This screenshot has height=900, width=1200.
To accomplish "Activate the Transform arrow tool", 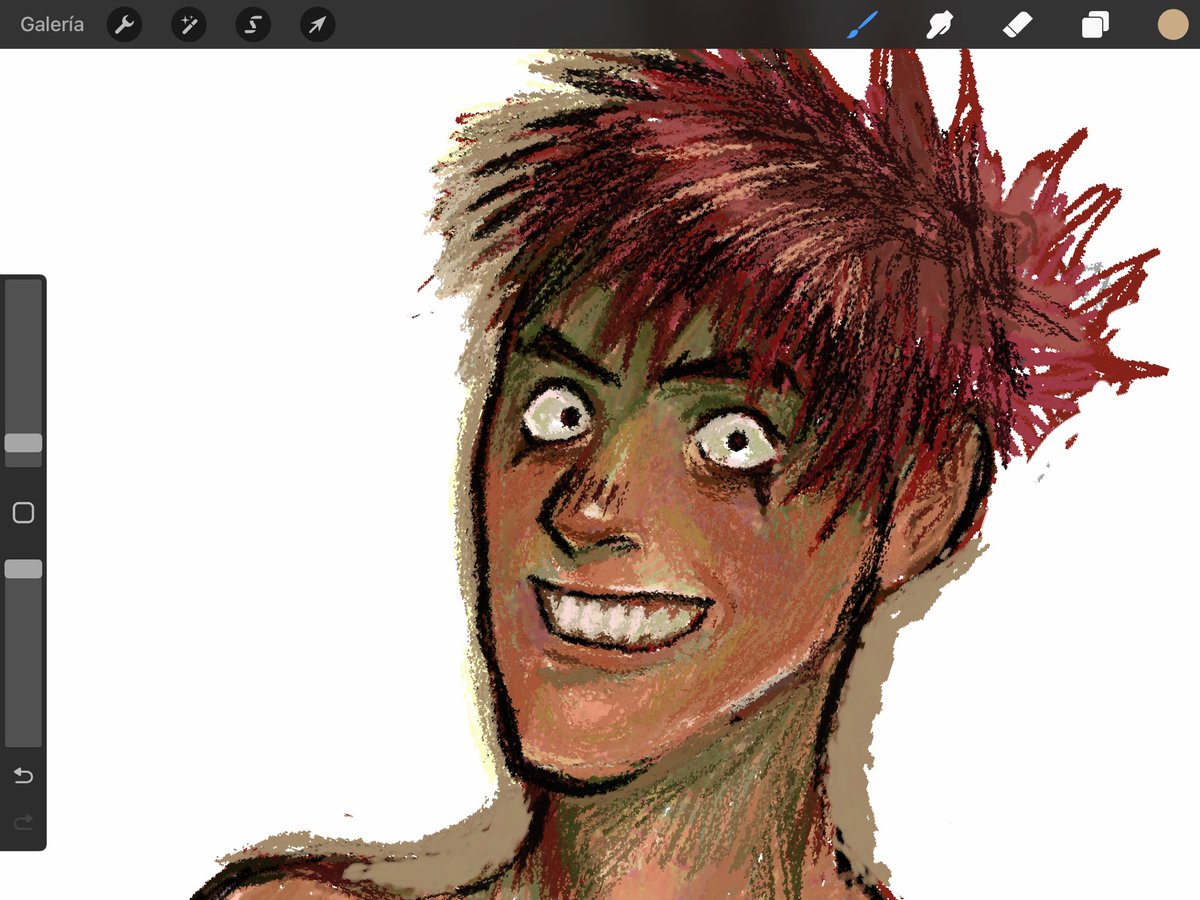I will point(317,25).
